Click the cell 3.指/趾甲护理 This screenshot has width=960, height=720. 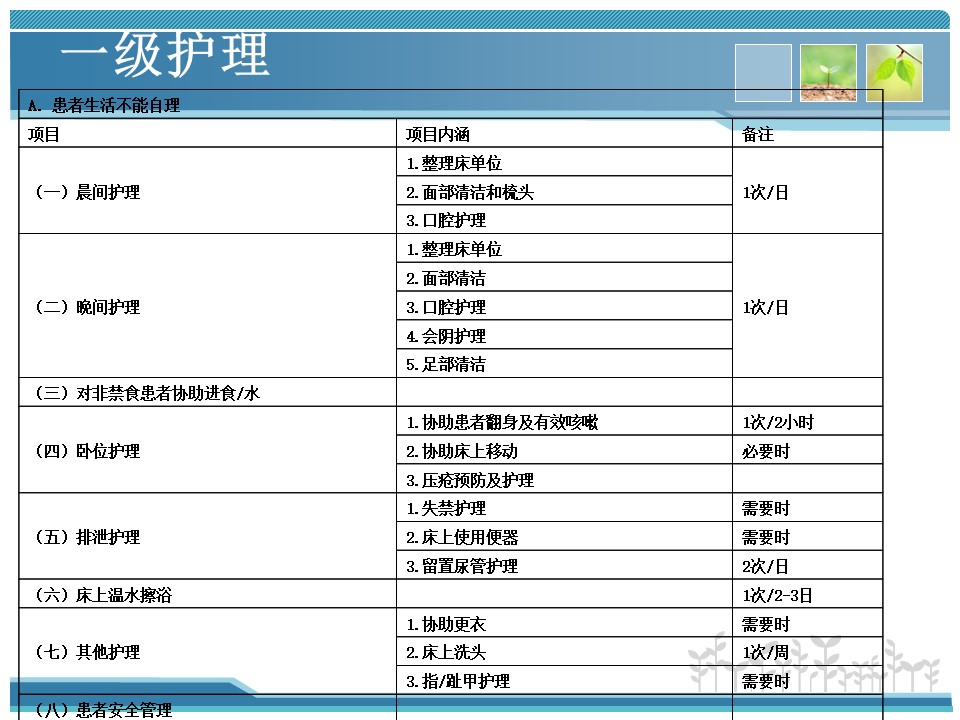tap(564, 680)
